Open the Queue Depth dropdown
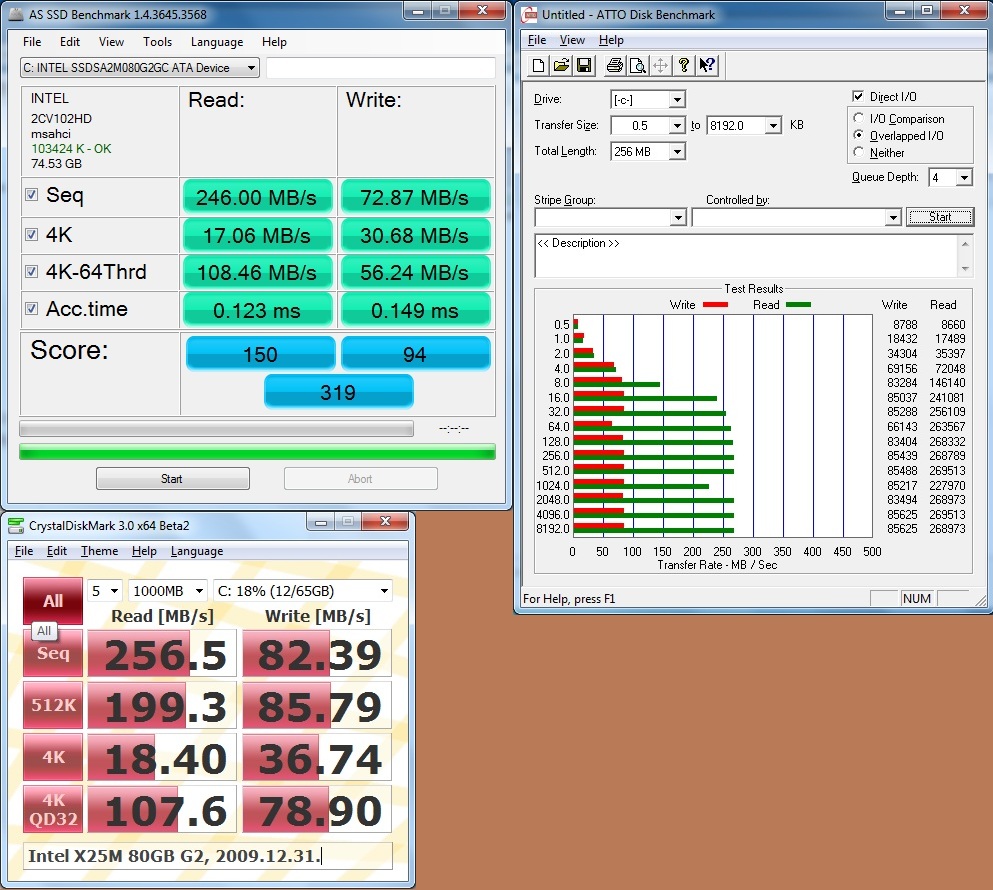 pyautogui.click(x=964, y=178)
